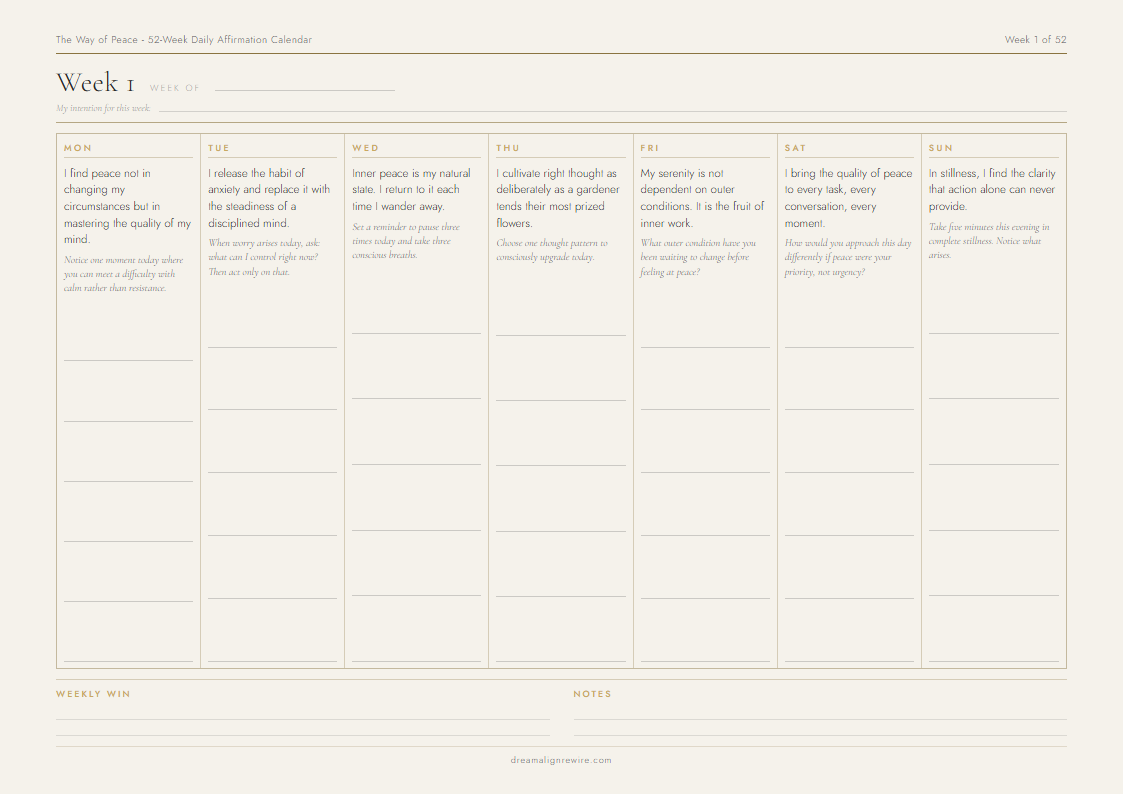Click the first writing line in the FRI column
Screen dimensions: 1123x794
click(705, 347)
